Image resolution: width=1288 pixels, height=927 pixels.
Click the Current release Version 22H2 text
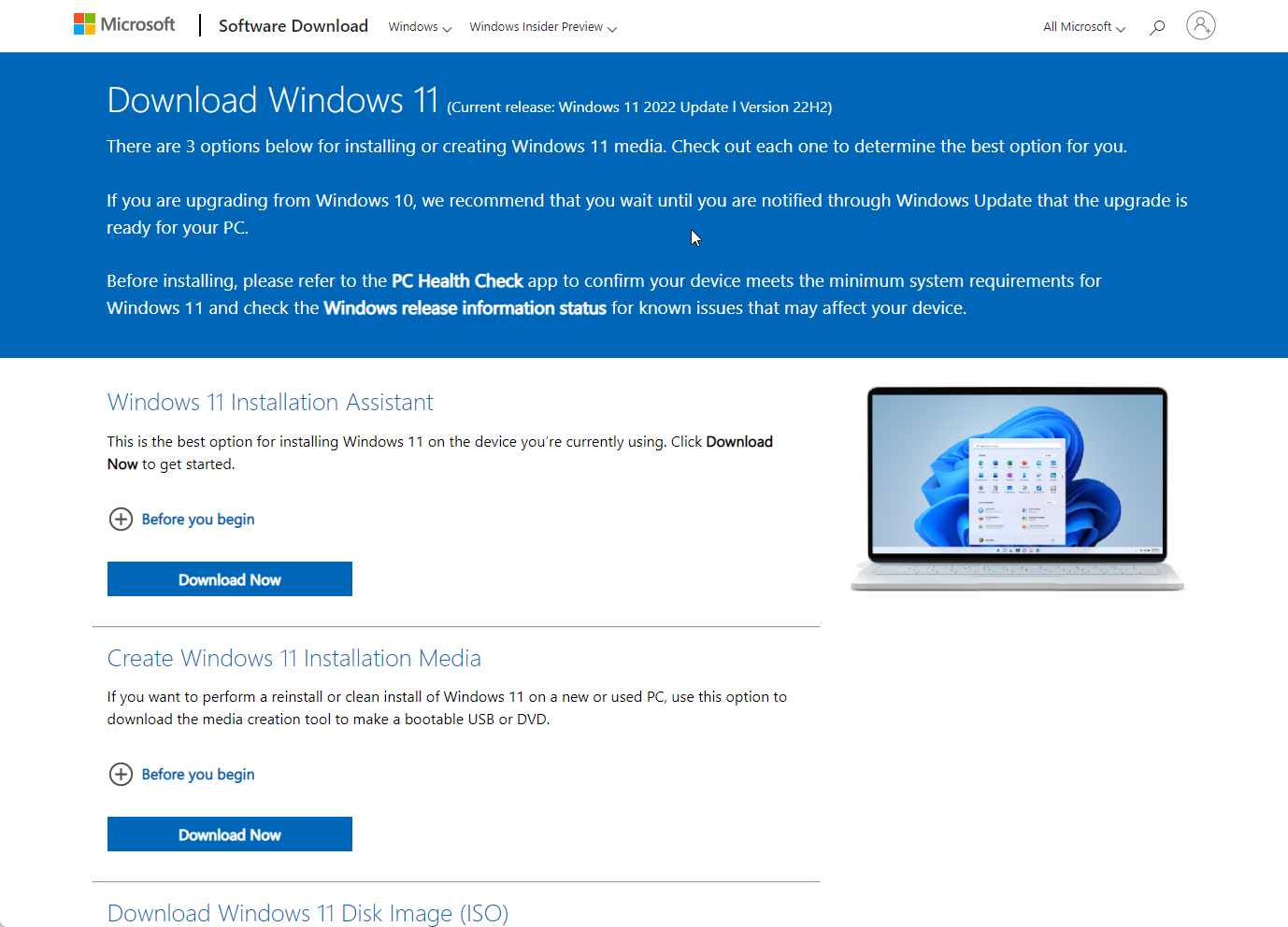639,107
